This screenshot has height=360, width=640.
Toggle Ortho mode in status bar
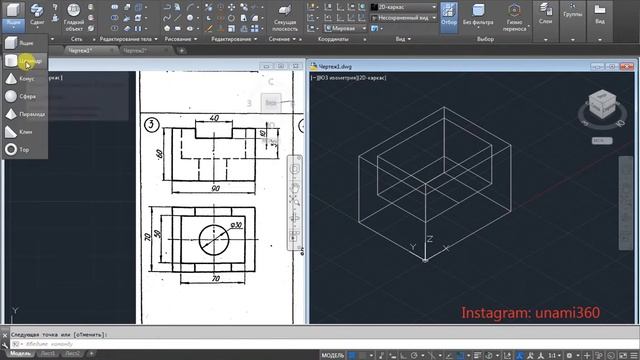[403, 356]
